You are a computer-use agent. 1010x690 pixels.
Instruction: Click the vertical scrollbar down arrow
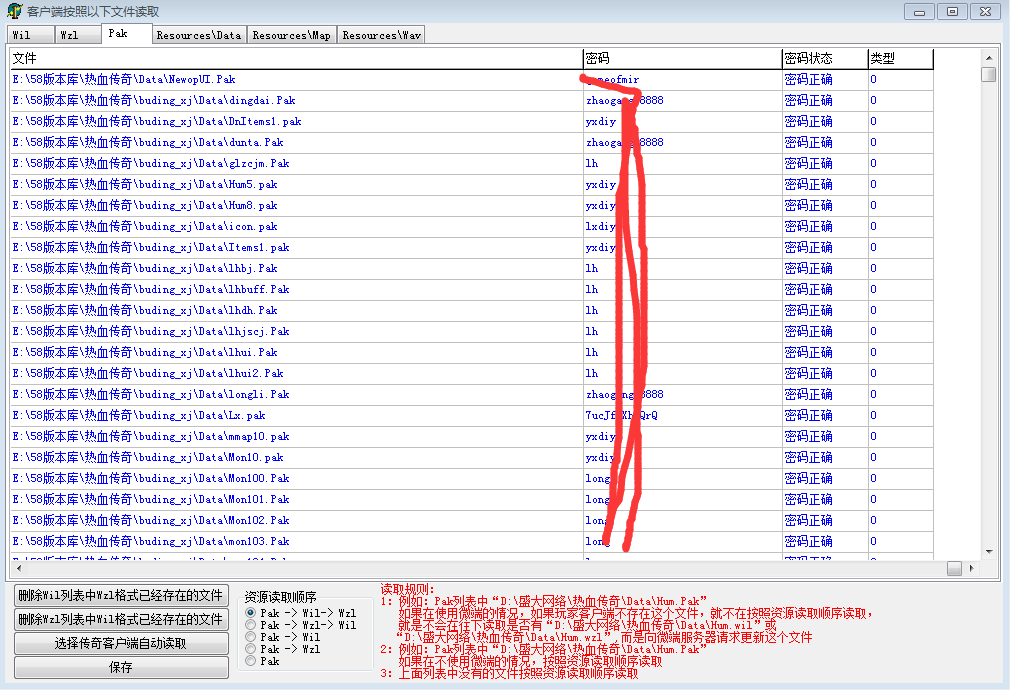click(x=988, y=551)
